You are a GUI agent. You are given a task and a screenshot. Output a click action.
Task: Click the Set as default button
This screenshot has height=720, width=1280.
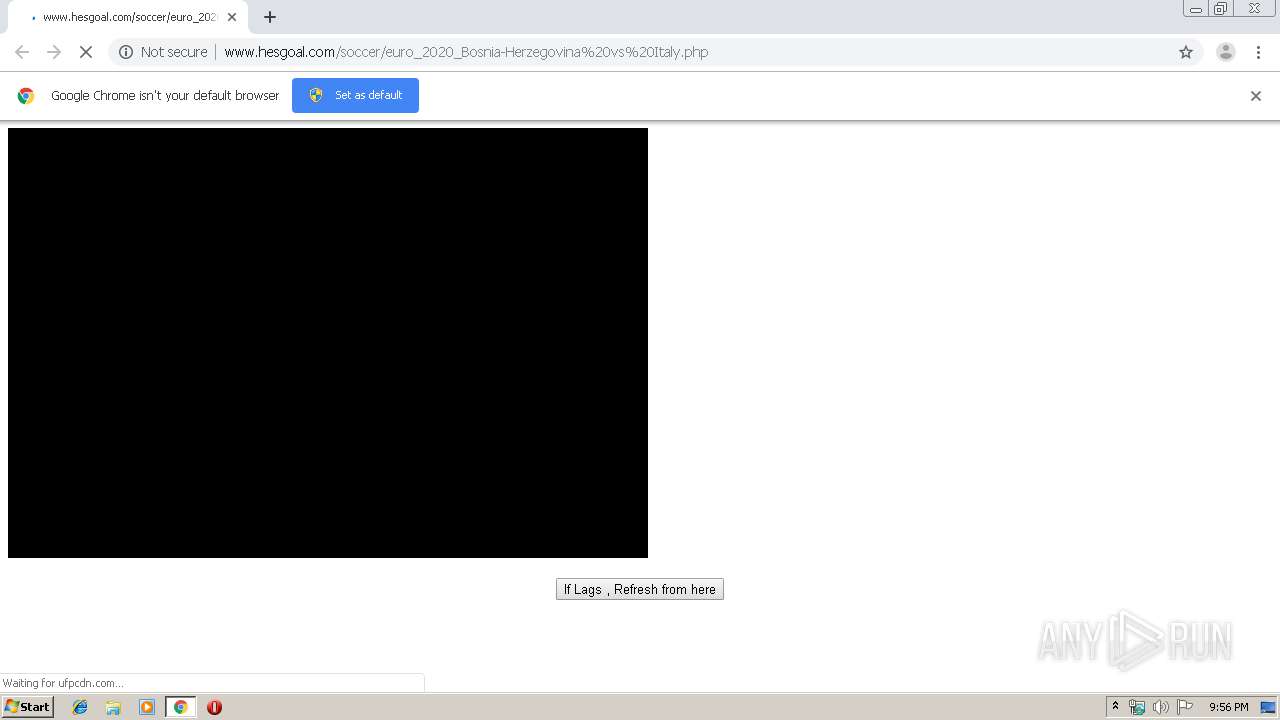[x=355, y=95]
